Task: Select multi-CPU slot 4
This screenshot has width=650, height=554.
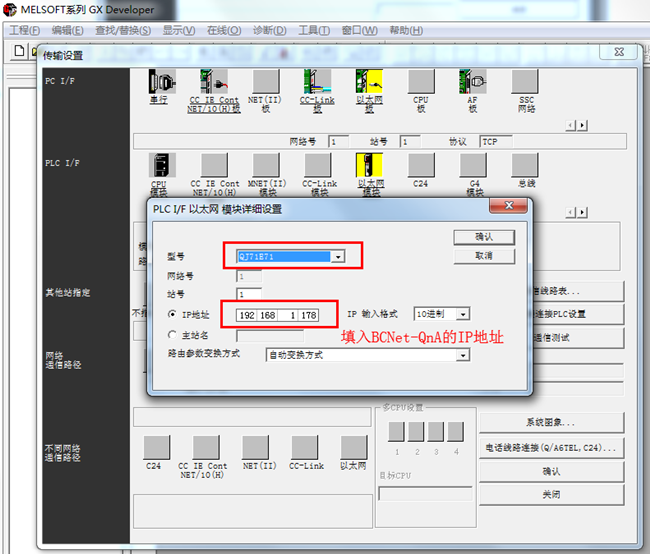Action: (456, 432)
